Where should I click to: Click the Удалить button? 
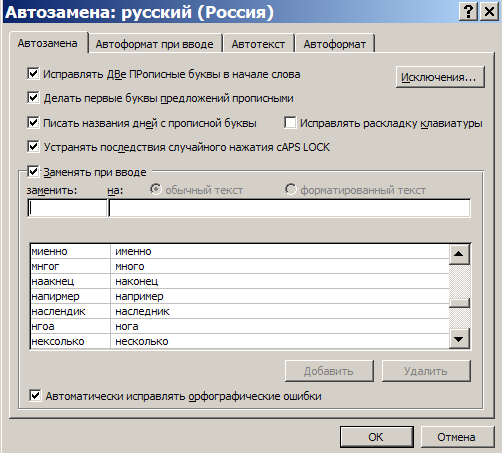(x=426, y=371)
